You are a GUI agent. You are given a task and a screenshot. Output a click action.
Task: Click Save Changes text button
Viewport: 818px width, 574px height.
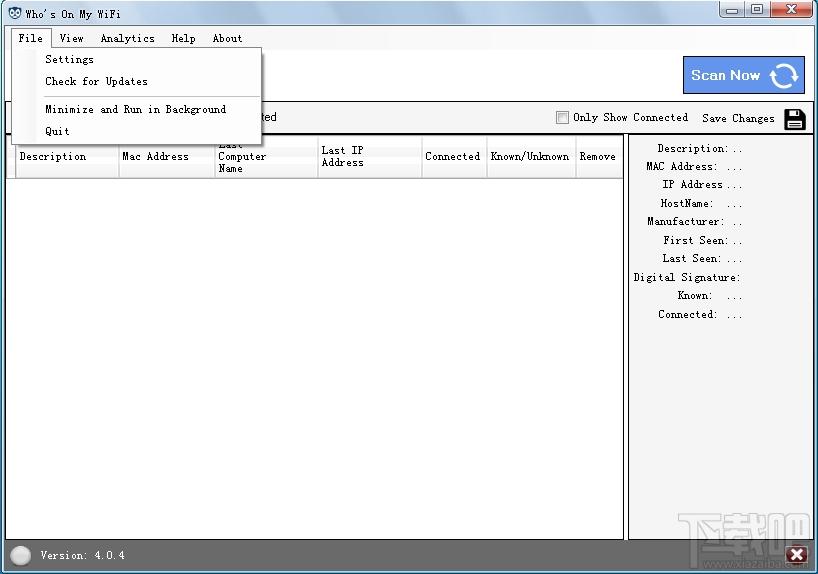tap(738, 118)
